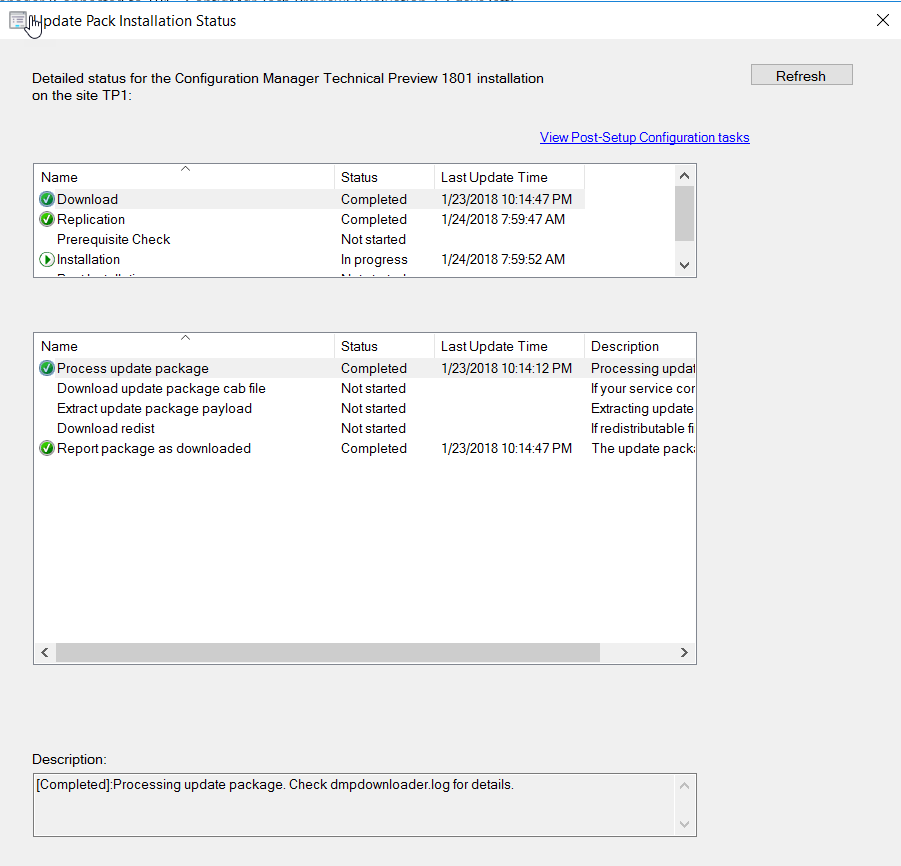The height and width of the screenshot is (866, 901).
Task: Click the top list vertical scrollbar thumb
Action: pos(684,213)
